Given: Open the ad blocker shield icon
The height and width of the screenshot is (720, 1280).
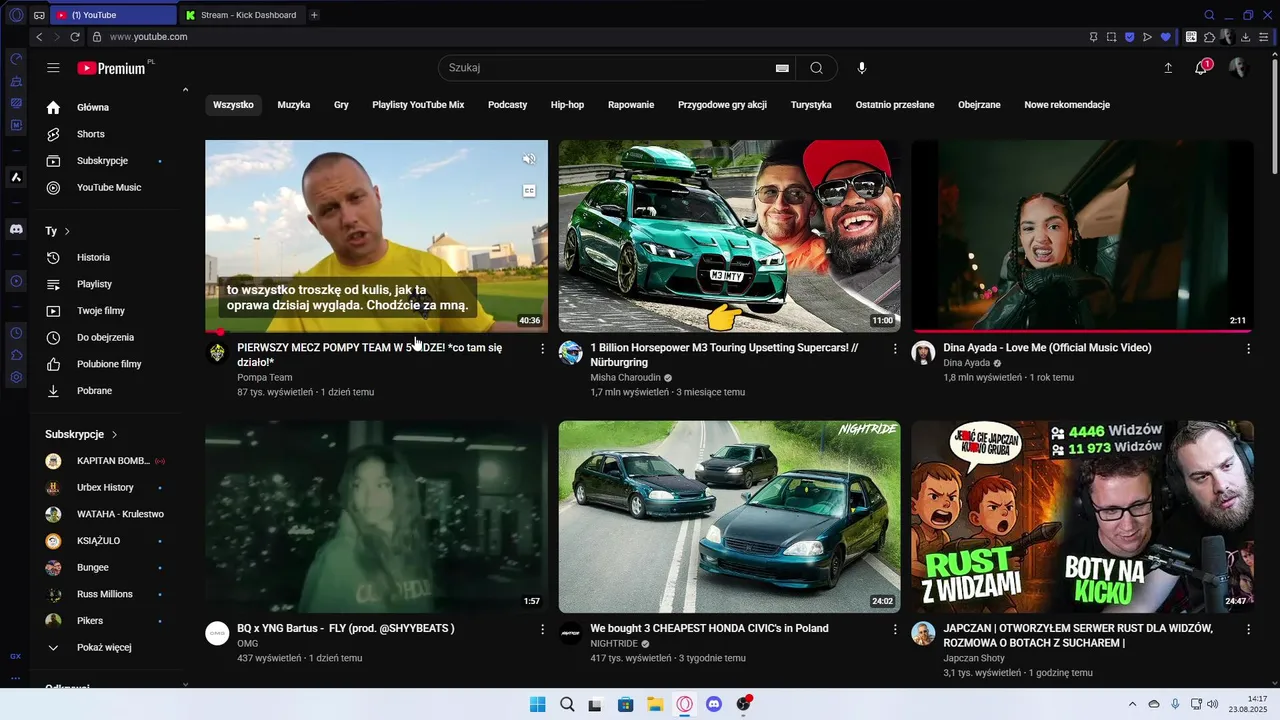Looking at the screenshot, I should (1130, 37).
